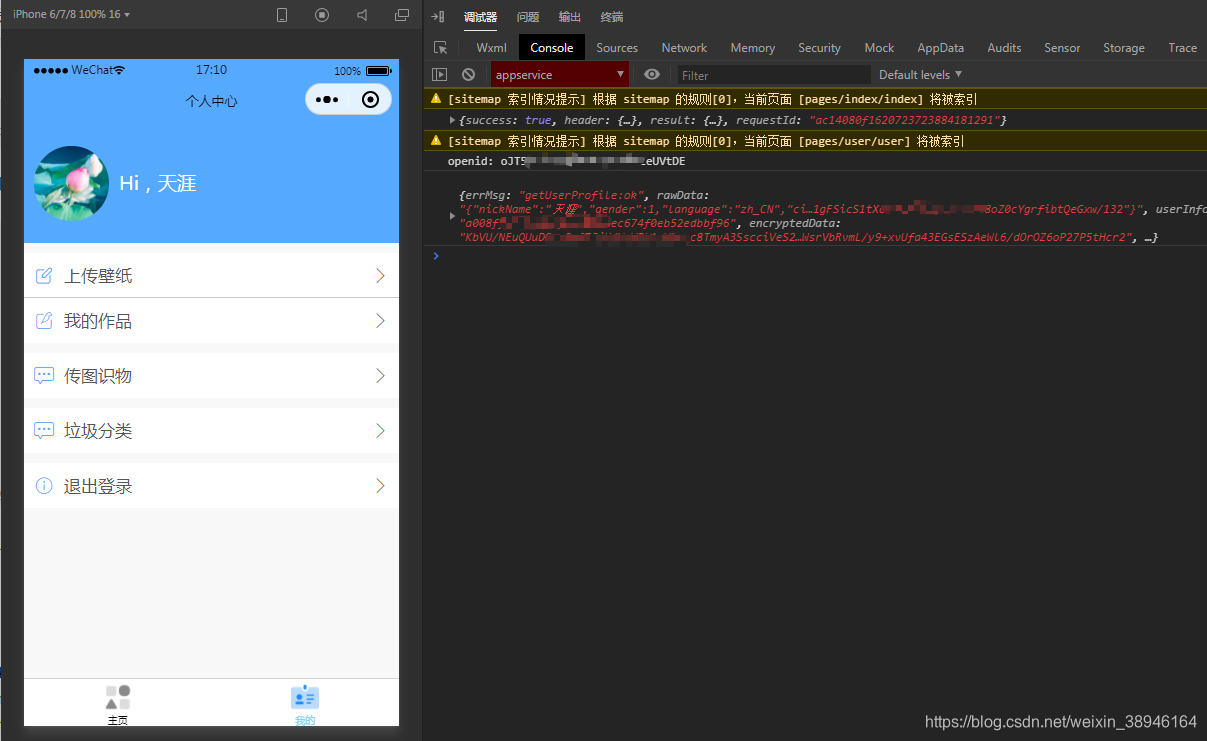Open the Storage panel tab
The height and width of the screenshot is (741, 1207).
(1124, 48)
